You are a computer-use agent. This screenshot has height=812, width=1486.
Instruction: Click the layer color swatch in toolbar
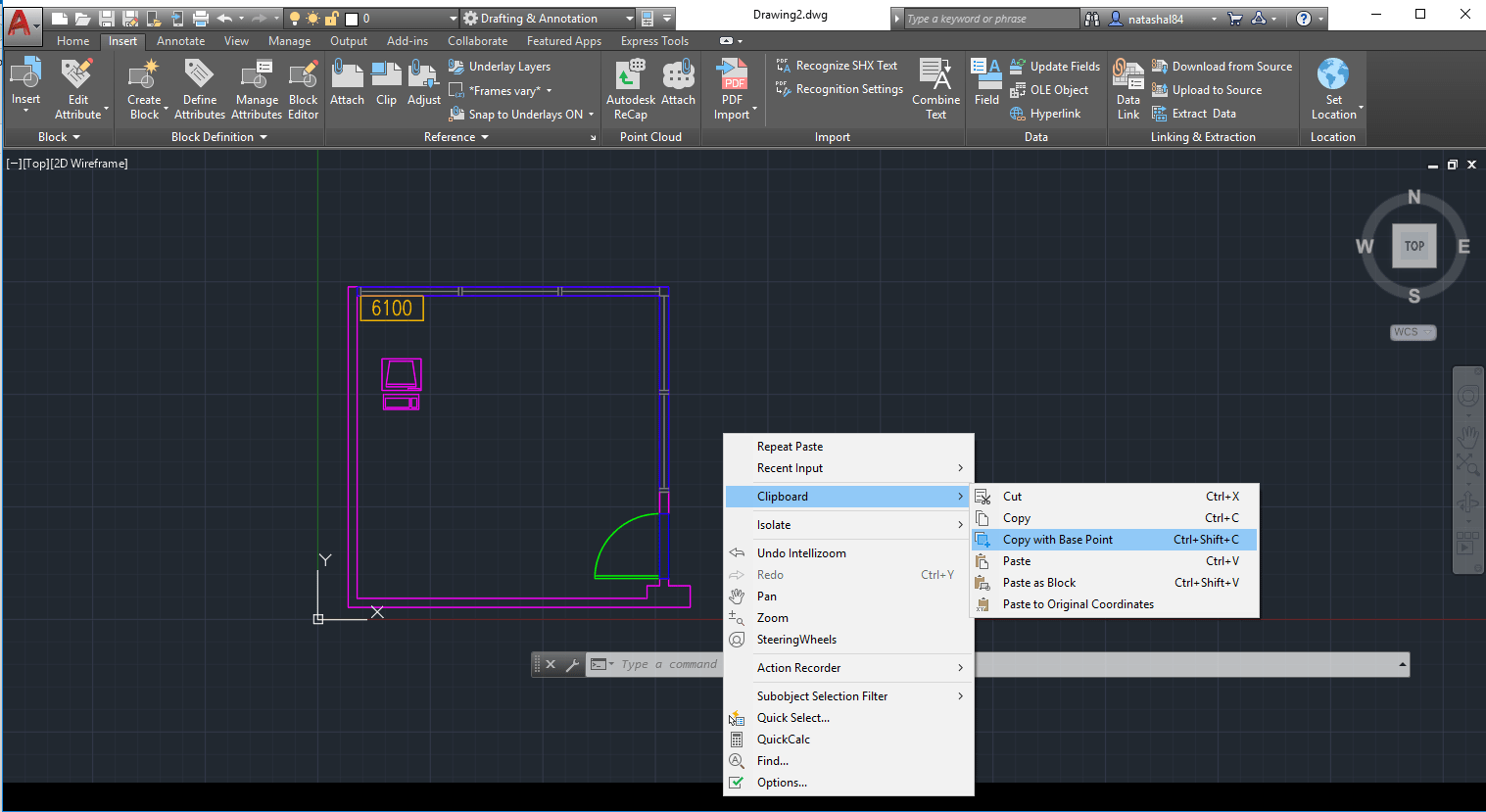[352, 19]
